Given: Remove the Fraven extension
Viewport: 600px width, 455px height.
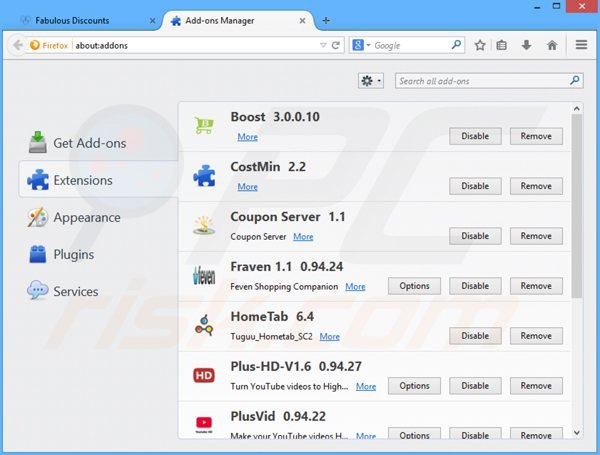Looking at the screenshot, I should click(536, 286).
